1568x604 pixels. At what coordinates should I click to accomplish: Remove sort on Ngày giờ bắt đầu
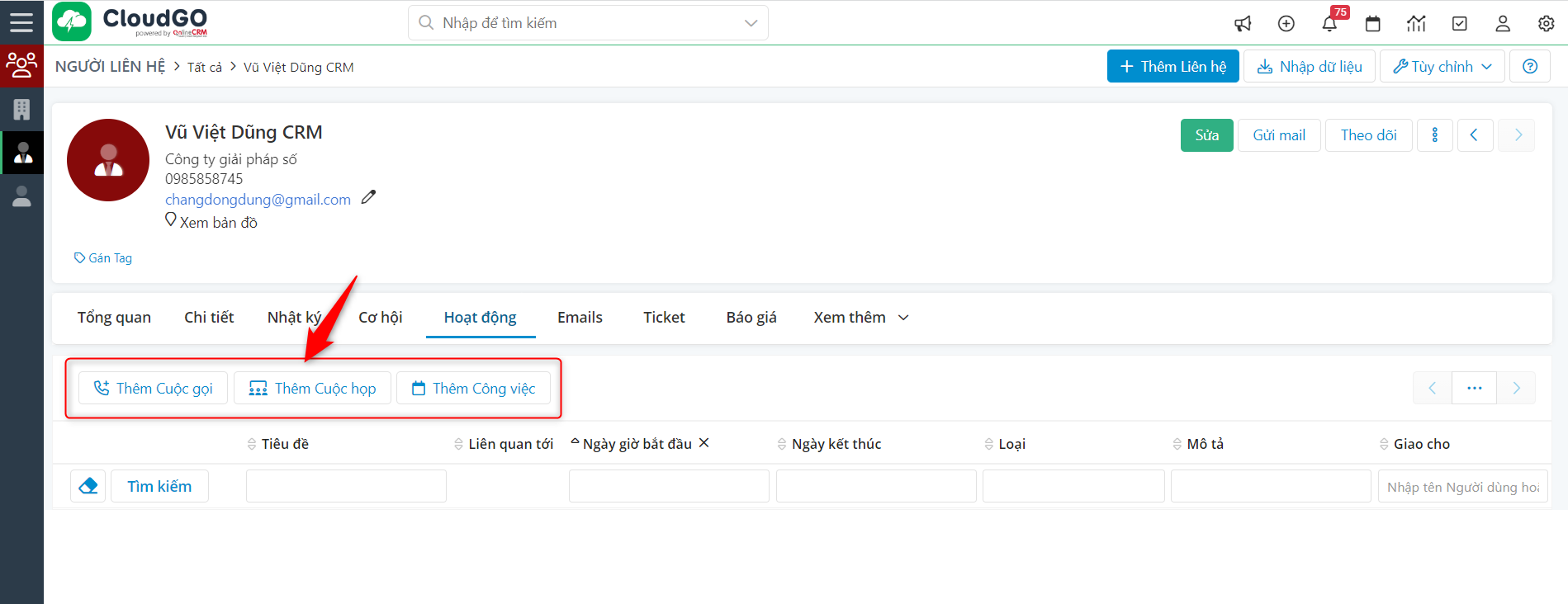coord(704,443)
